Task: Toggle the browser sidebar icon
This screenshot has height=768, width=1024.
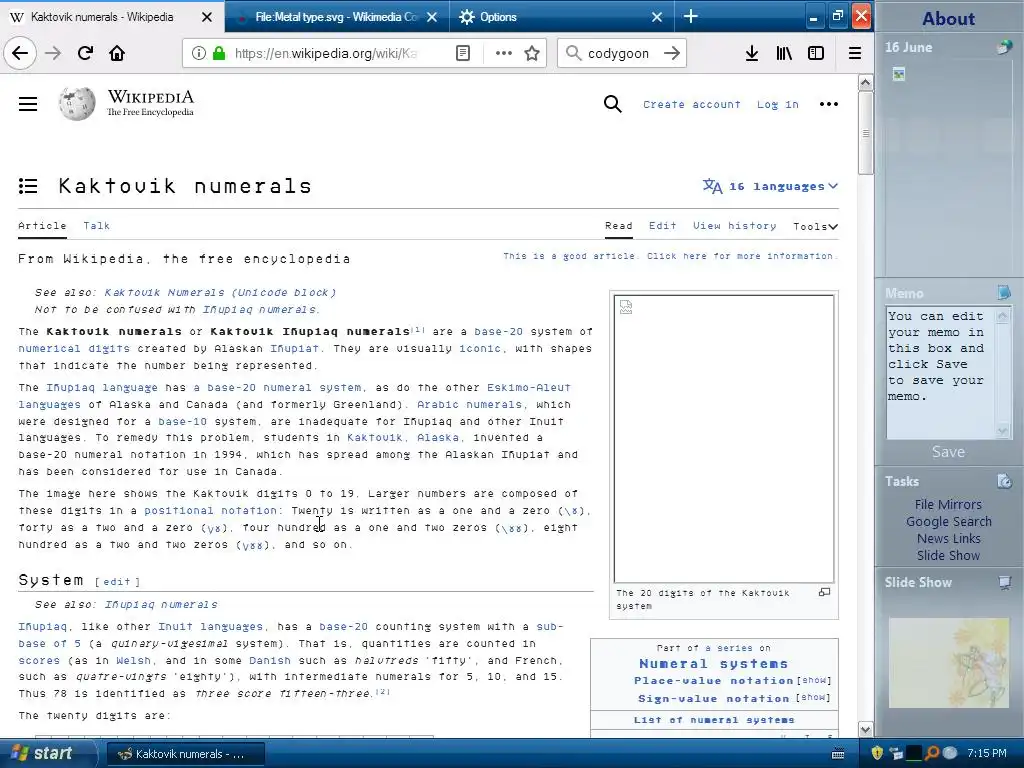Action: click(x=816, y=53)
